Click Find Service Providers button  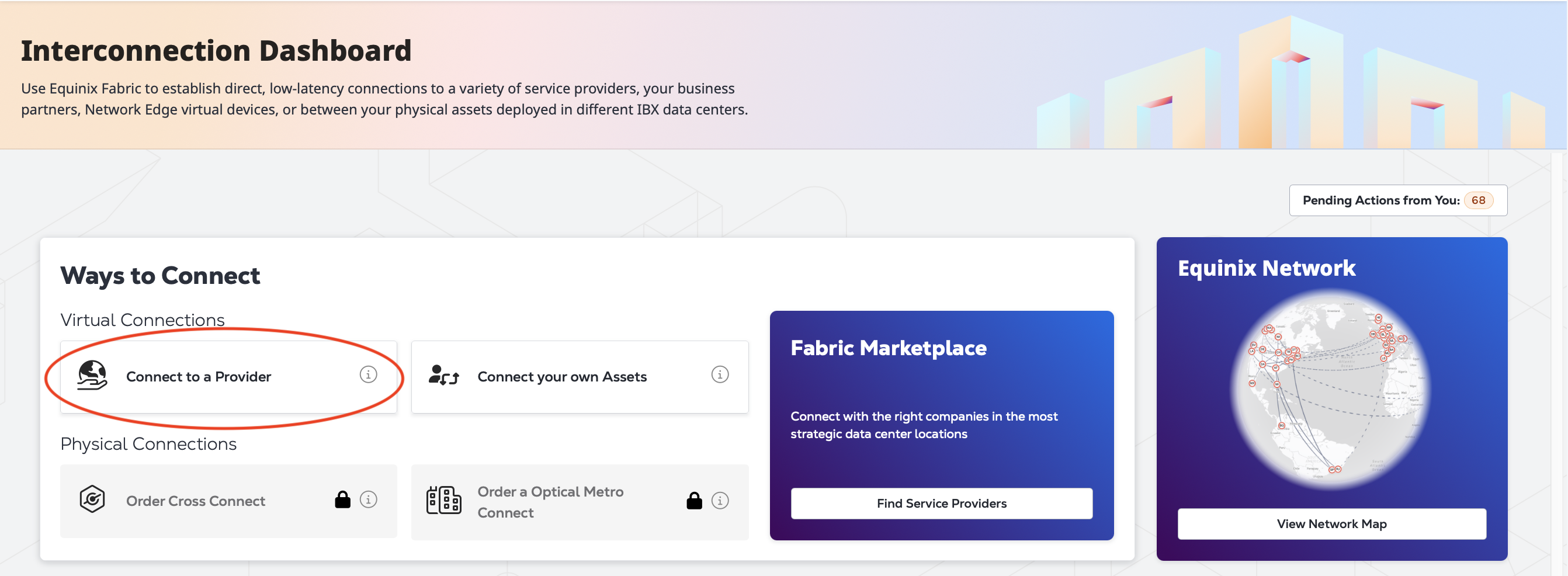(x=941, y=503)
